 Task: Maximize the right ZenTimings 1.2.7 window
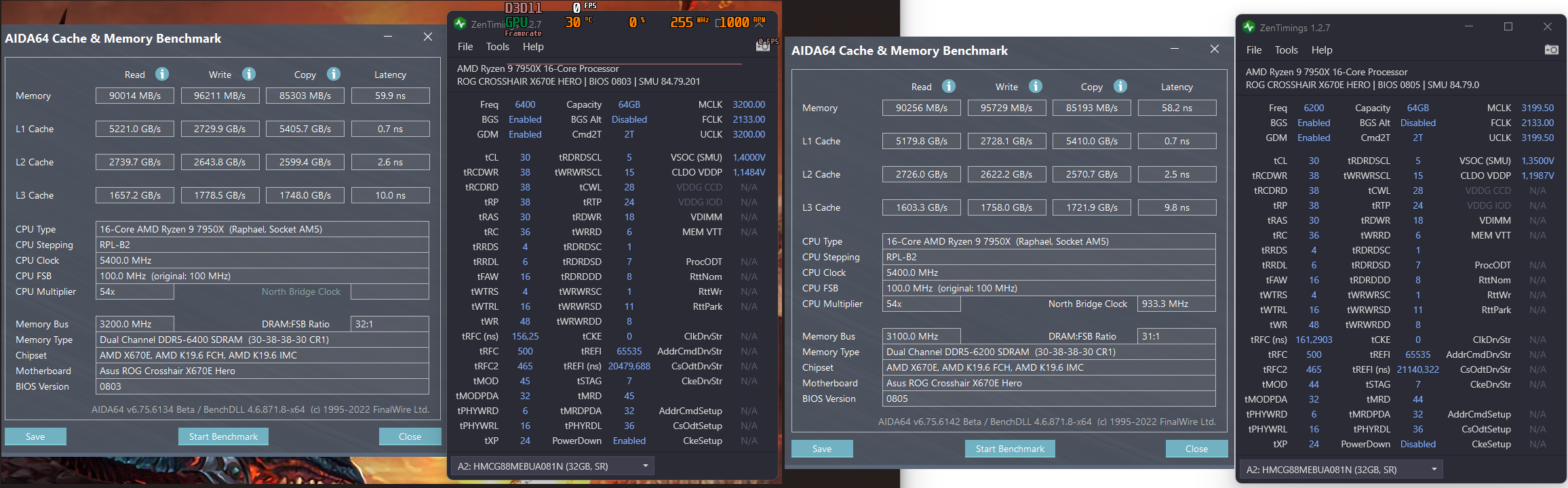coord(1508,26)
